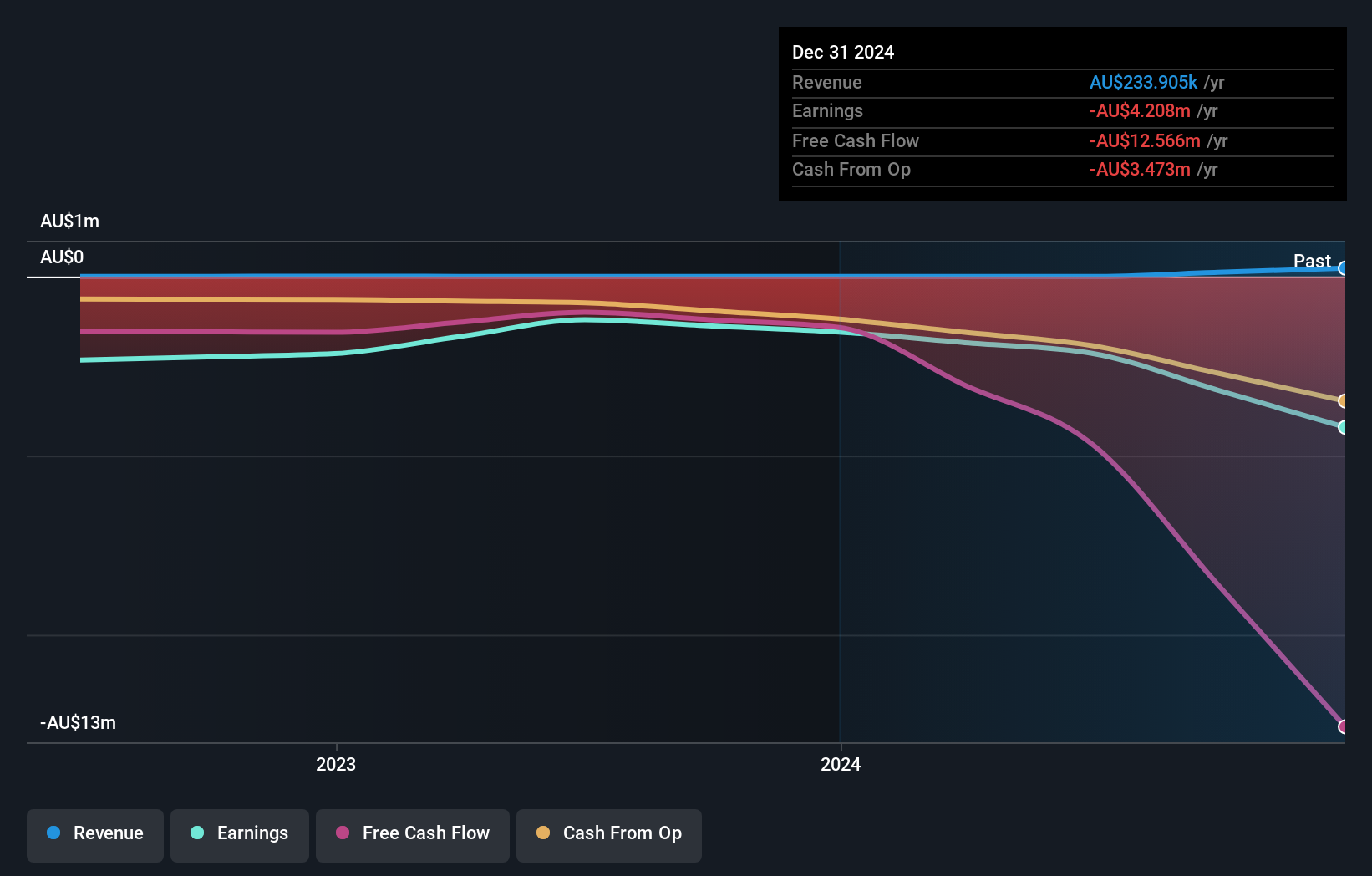Click the blue Revenue legend dot
The height and width of the screenshot is (876, 1372).
coord(53,833)
